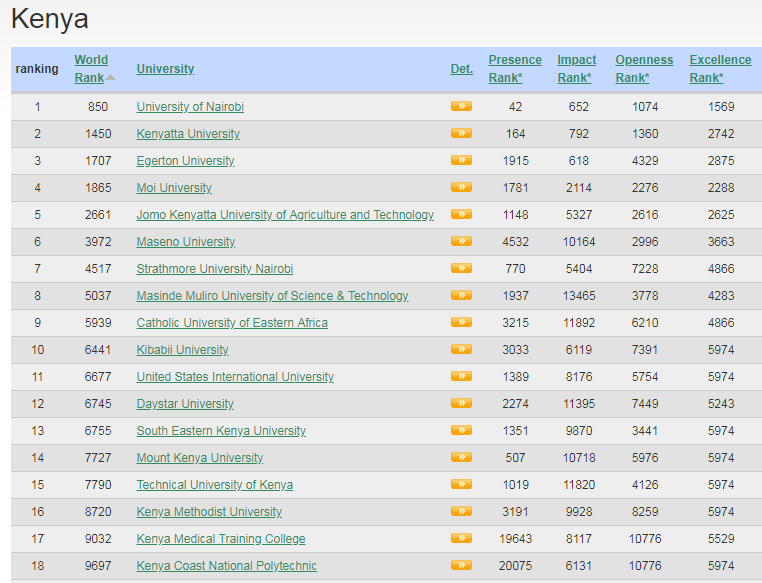Open Jomo Kenyatta University of Agriculture and Technology
The width and height of the screenshot is (762, 583).
[285, 215]
